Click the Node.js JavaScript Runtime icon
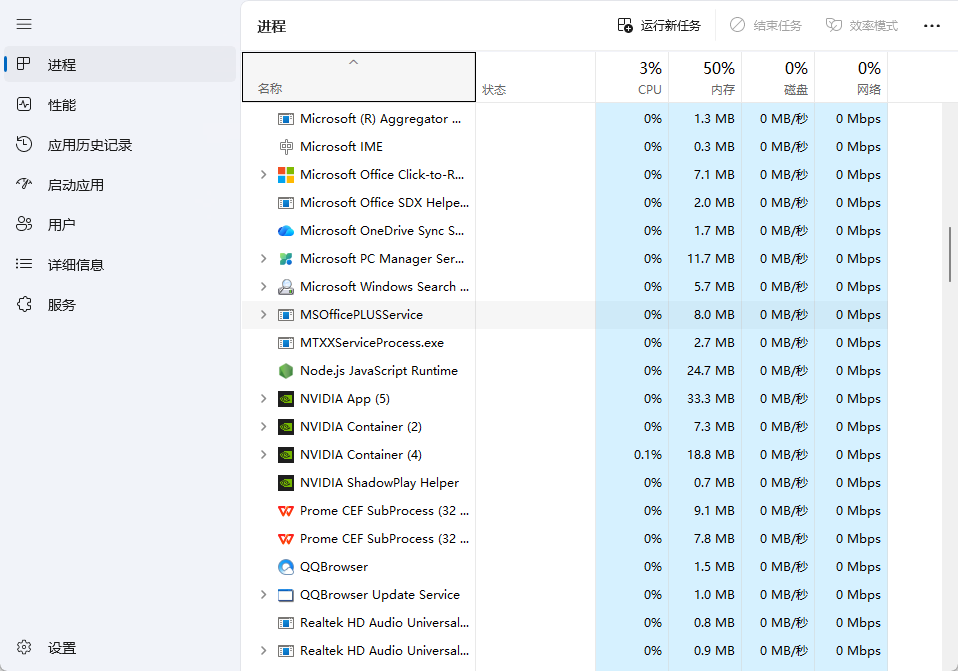 coord(286,370)
